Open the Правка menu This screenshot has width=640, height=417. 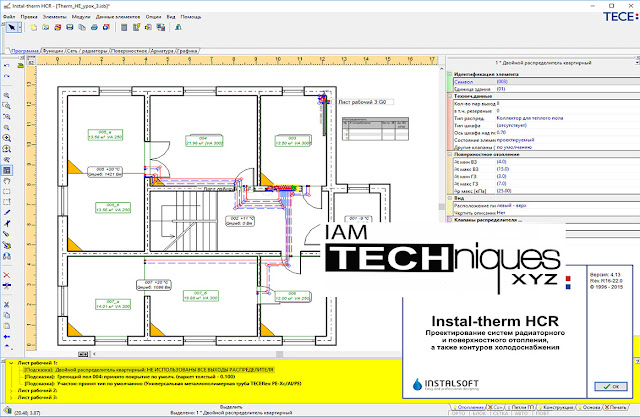(29, 17)
